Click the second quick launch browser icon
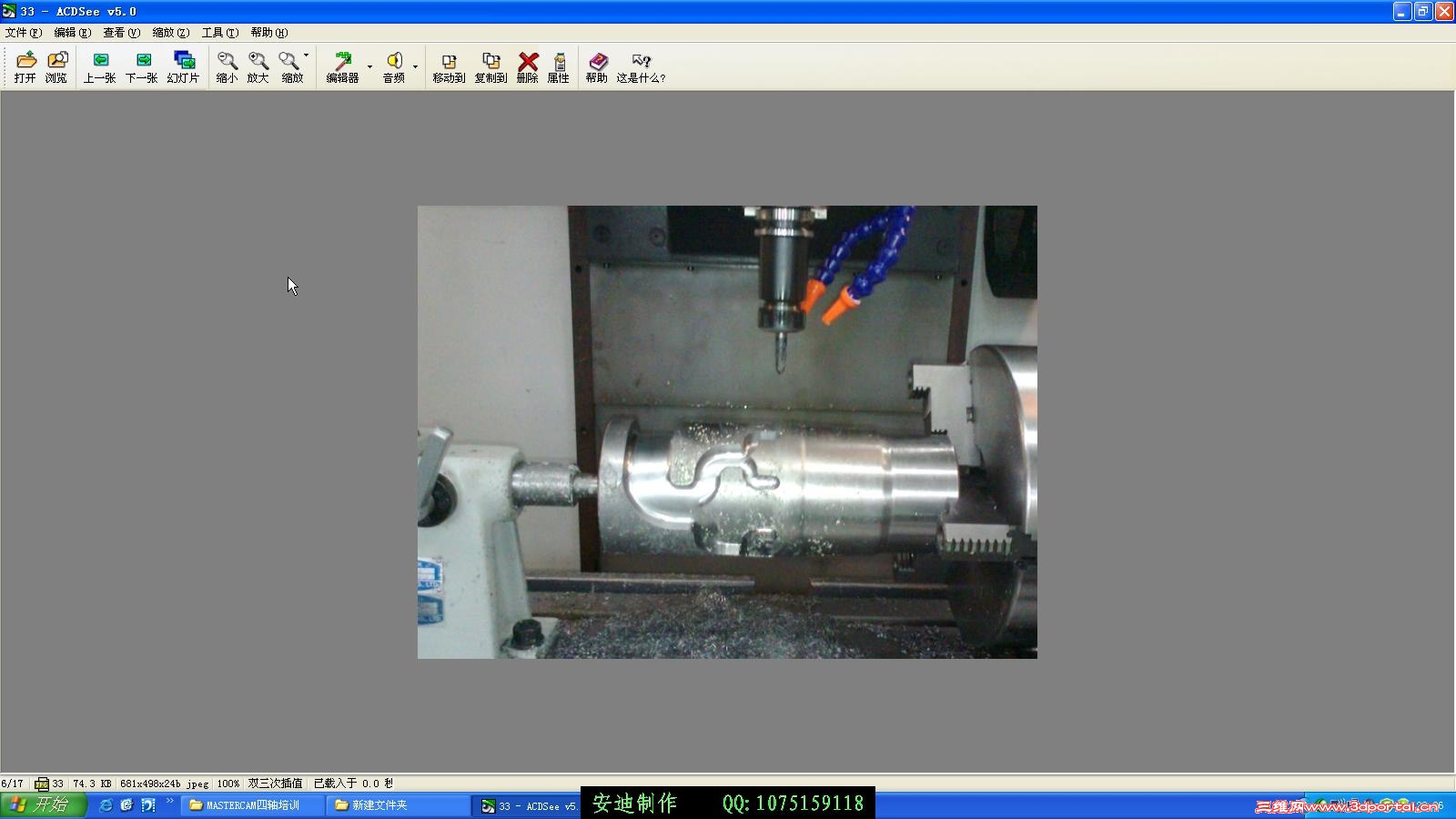This screenshot has width=1456, height=819. click(126, 805)
